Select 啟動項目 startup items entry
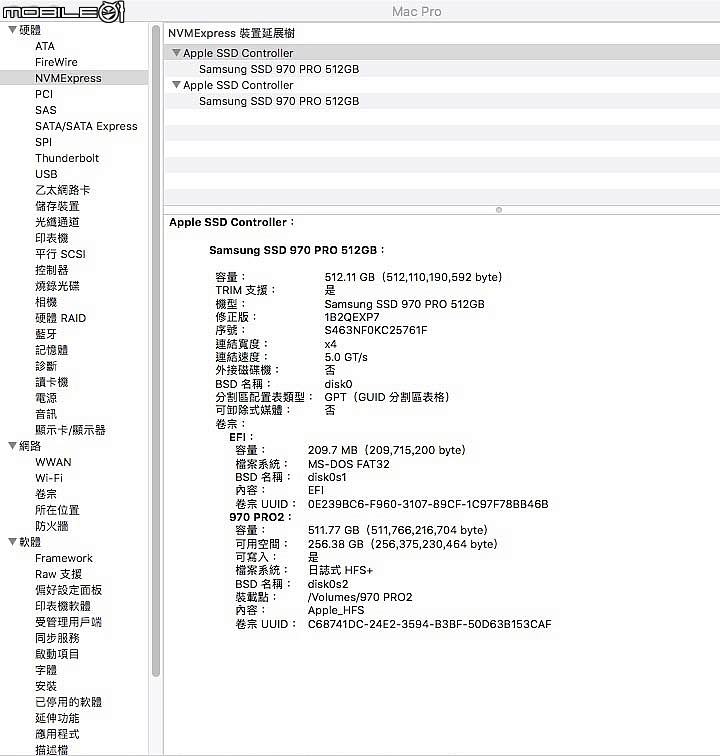The width and height of the screenshot is (720, 756). click(57, 654)
